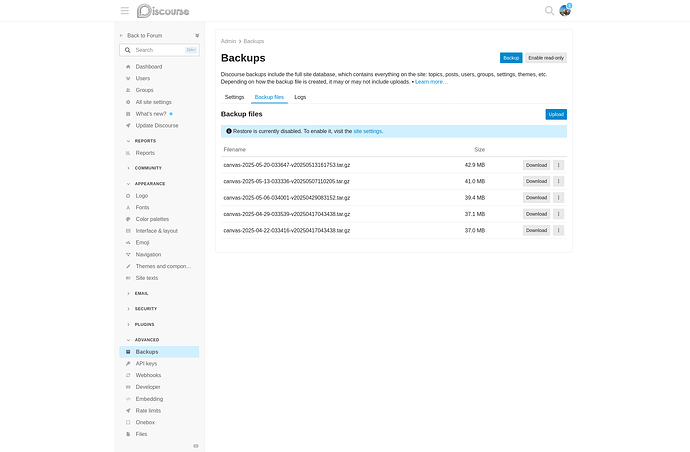Click the Webhooks sidebar icon
The width and height of the screenshot is (690, 452).
[128, 375]
